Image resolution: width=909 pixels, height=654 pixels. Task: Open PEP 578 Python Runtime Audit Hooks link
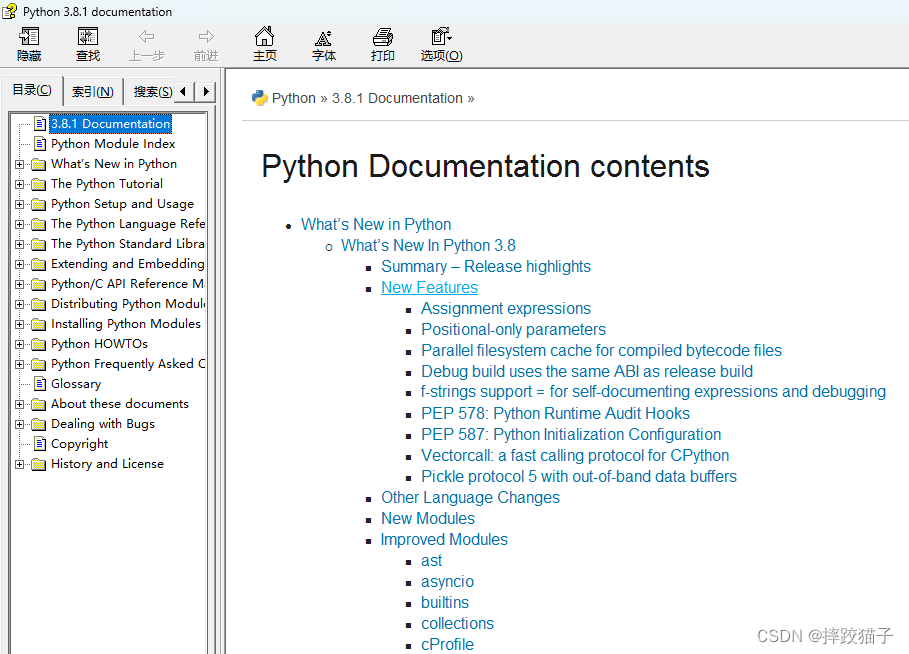pyautogui.click(x=555, y=413)
